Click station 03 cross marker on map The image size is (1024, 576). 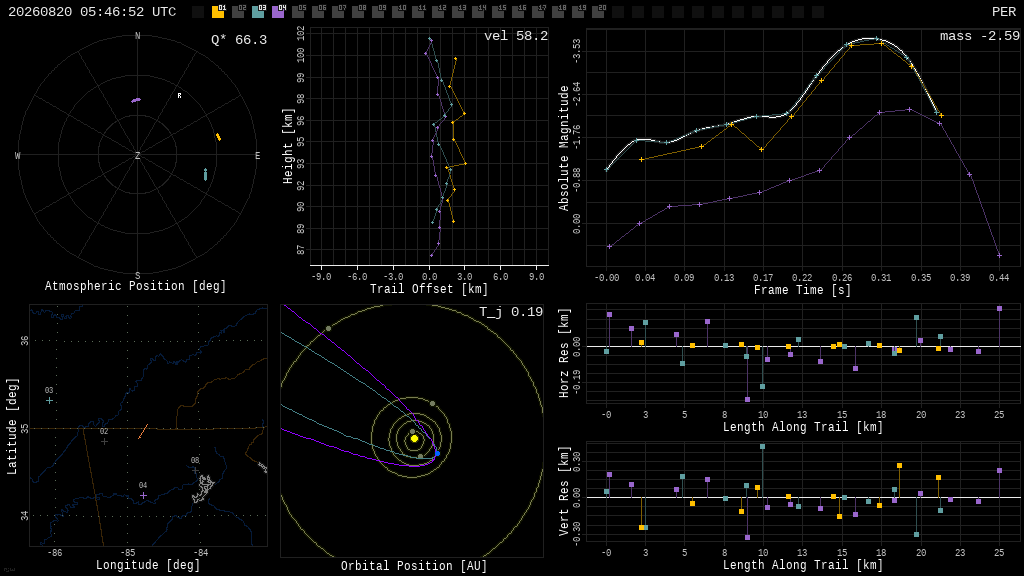pyautogui.click(x=49, y=400)
